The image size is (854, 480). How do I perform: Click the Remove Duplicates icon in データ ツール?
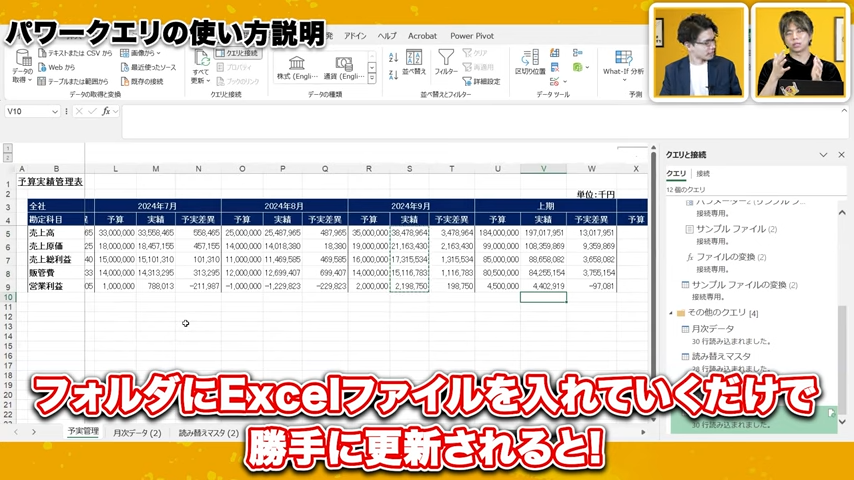(554, 67)
